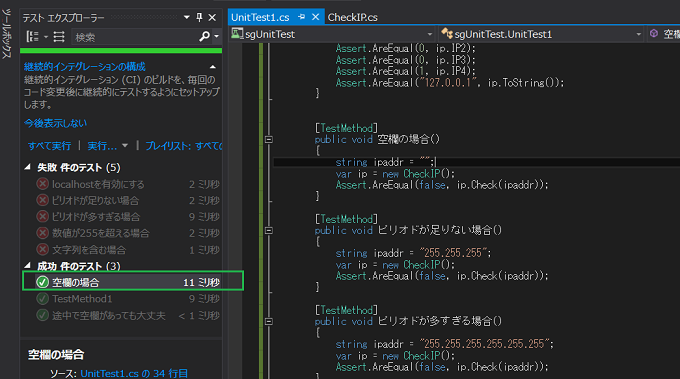
Task: Close the Test Explorer panel
Action: (x=212, y=17)
